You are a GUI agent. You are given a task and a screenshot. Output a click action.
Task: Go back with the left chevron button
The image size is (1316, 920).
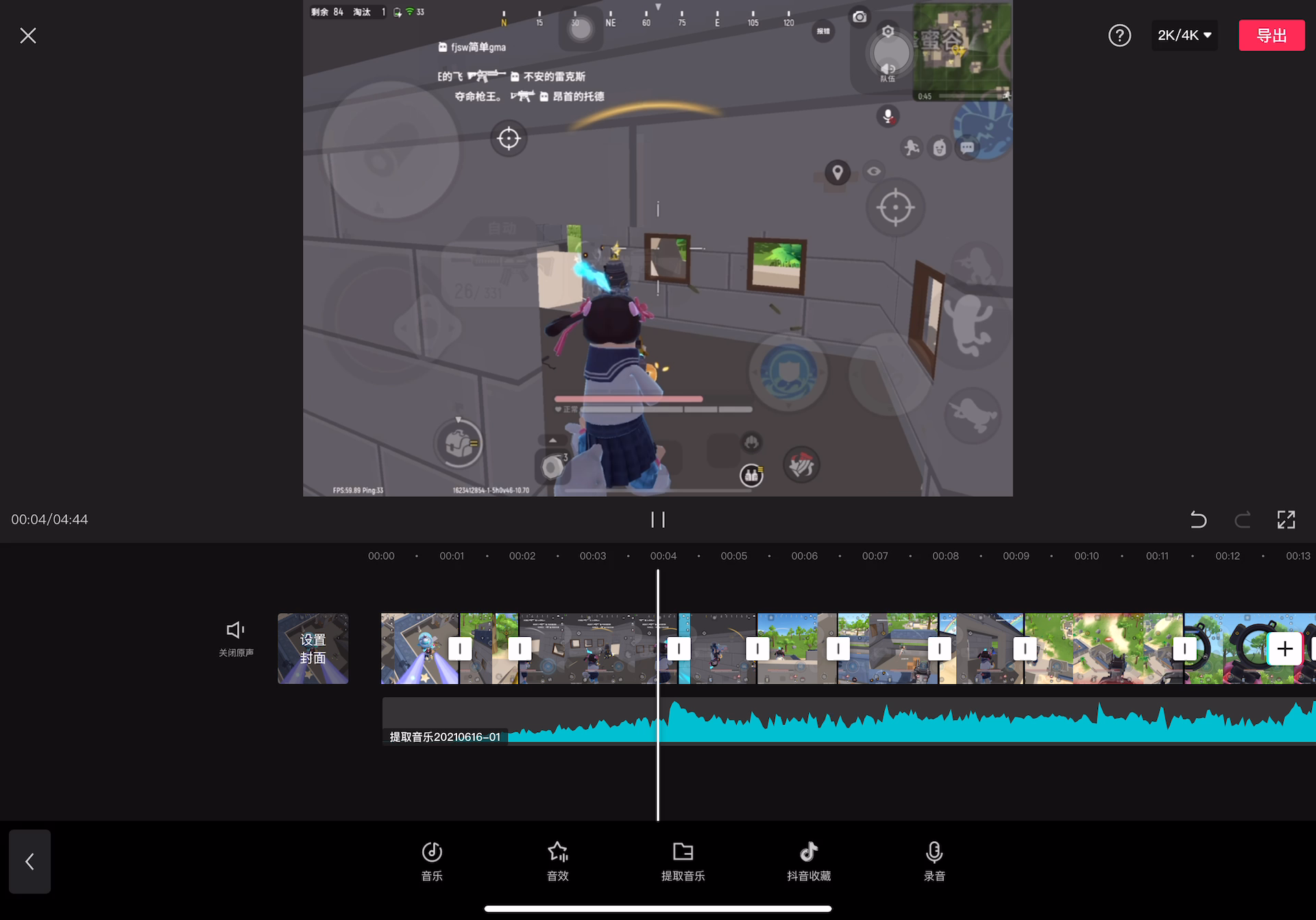point(29,861)
